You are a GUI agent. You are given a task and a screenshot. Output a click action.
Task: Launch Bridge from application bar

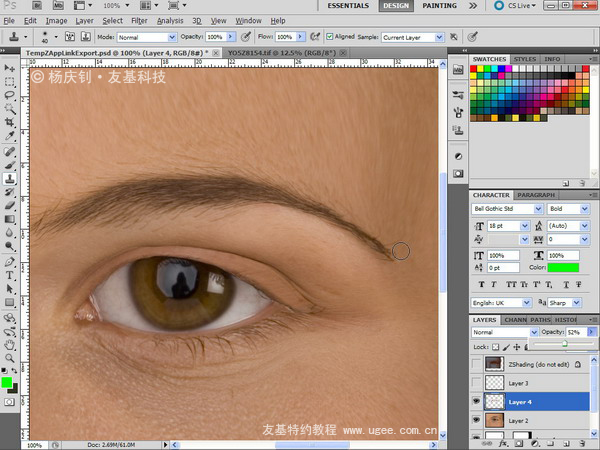pos(37,5)
